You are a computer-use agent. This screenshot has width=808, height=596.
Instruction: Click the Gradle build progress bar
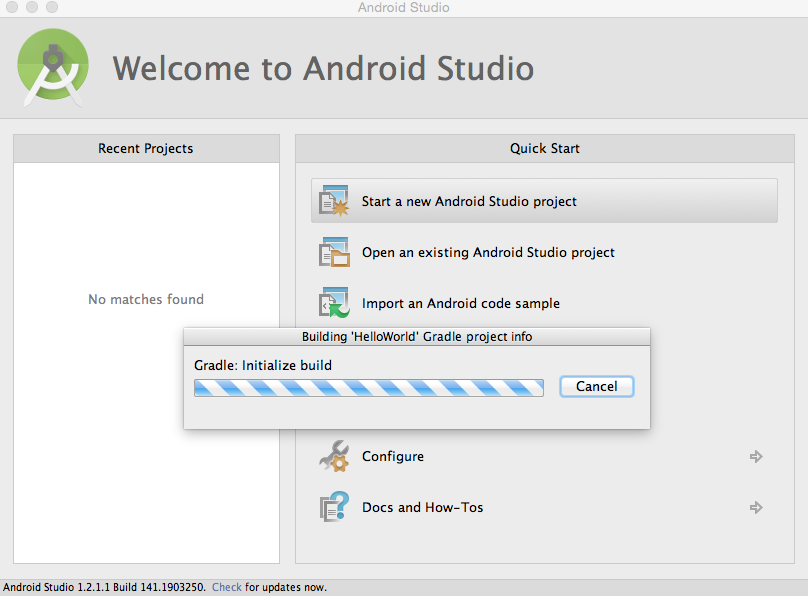[x=369, y=388]
